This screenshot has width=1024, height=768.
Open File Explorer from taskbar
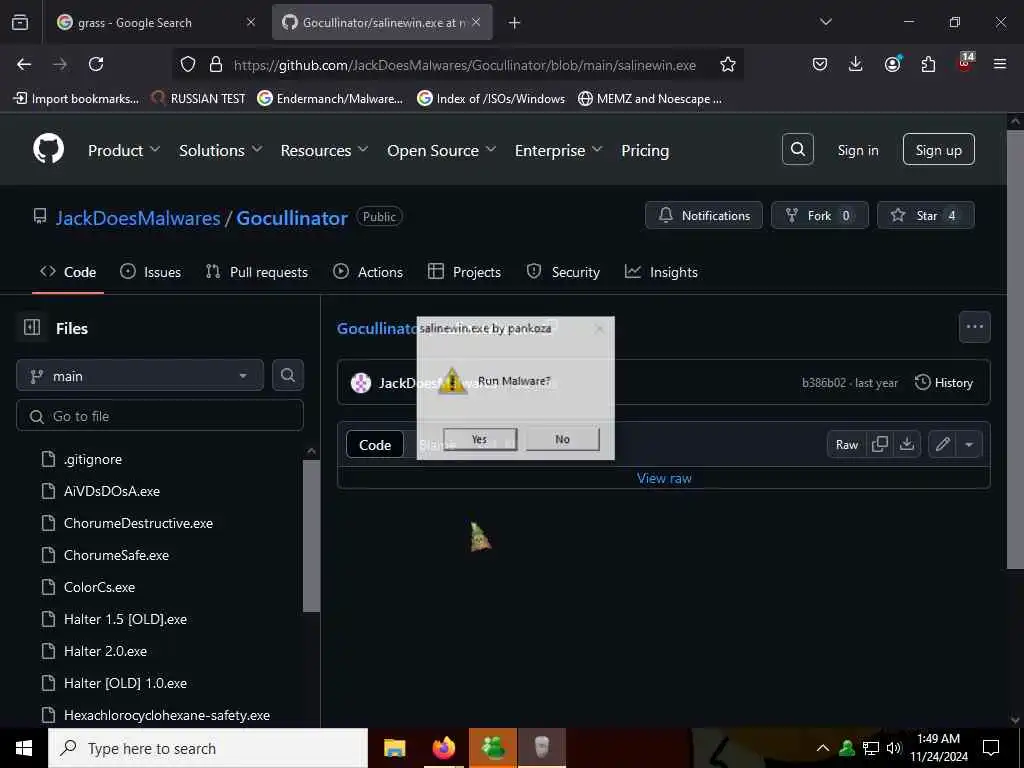point(394,748)
